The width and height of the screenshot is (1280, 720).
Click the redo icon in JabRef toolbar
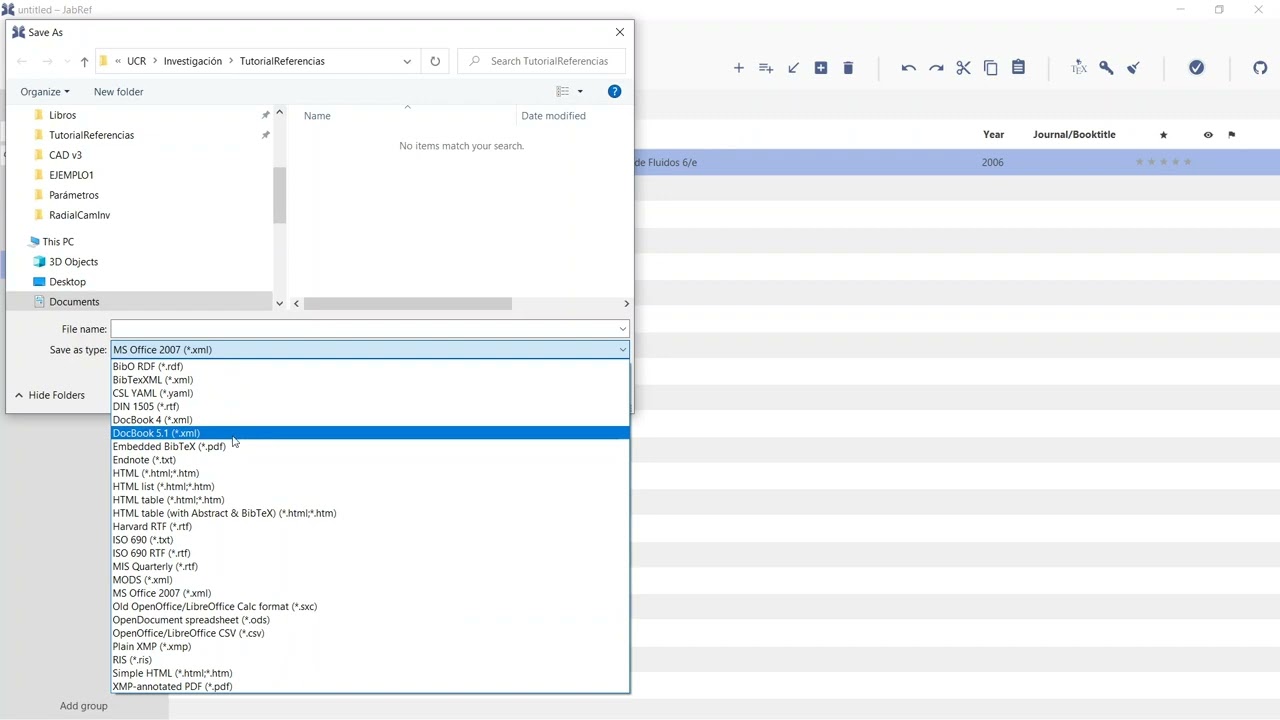click(936, 68)
